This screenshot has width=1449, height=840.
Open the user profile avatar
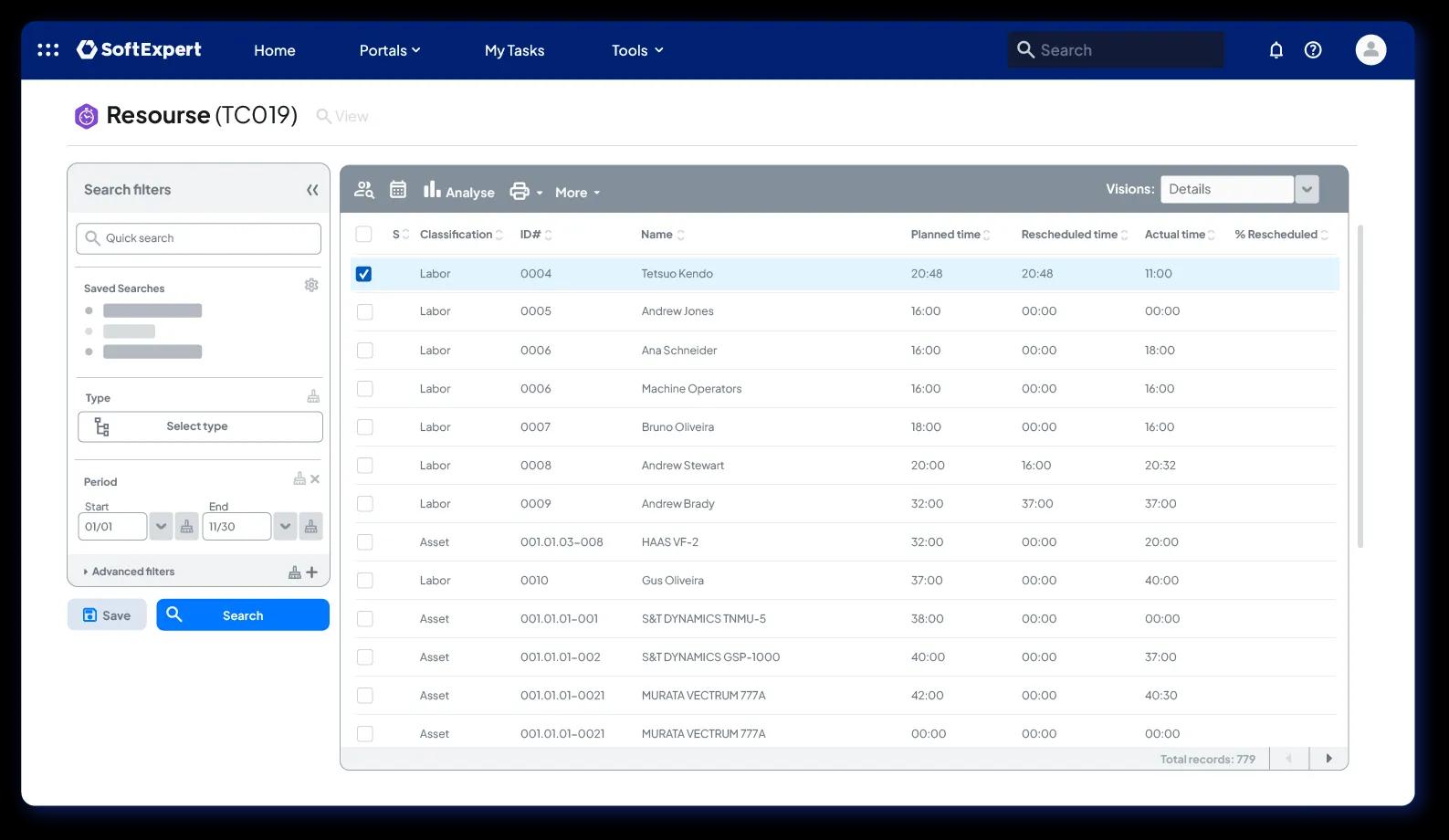(1370, 50)
